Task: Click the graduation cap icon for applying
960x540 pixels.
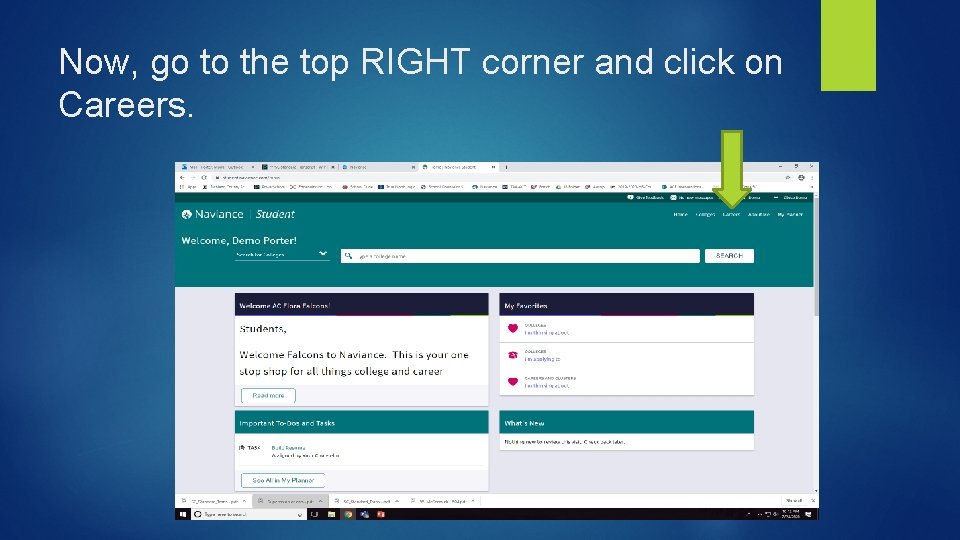Action: (513, 355)
